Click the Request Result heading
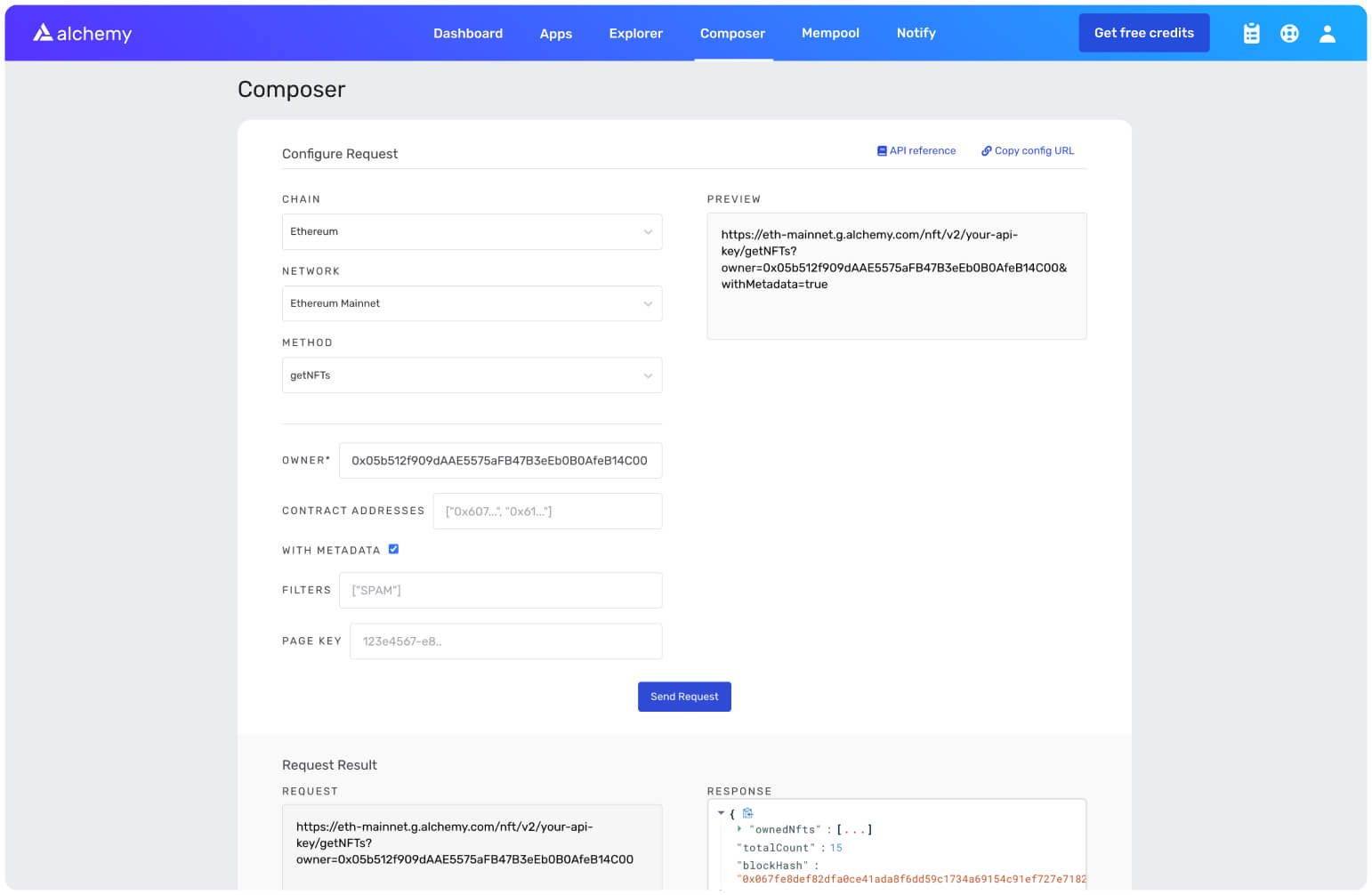The image size is (1372, 895). 329,765
